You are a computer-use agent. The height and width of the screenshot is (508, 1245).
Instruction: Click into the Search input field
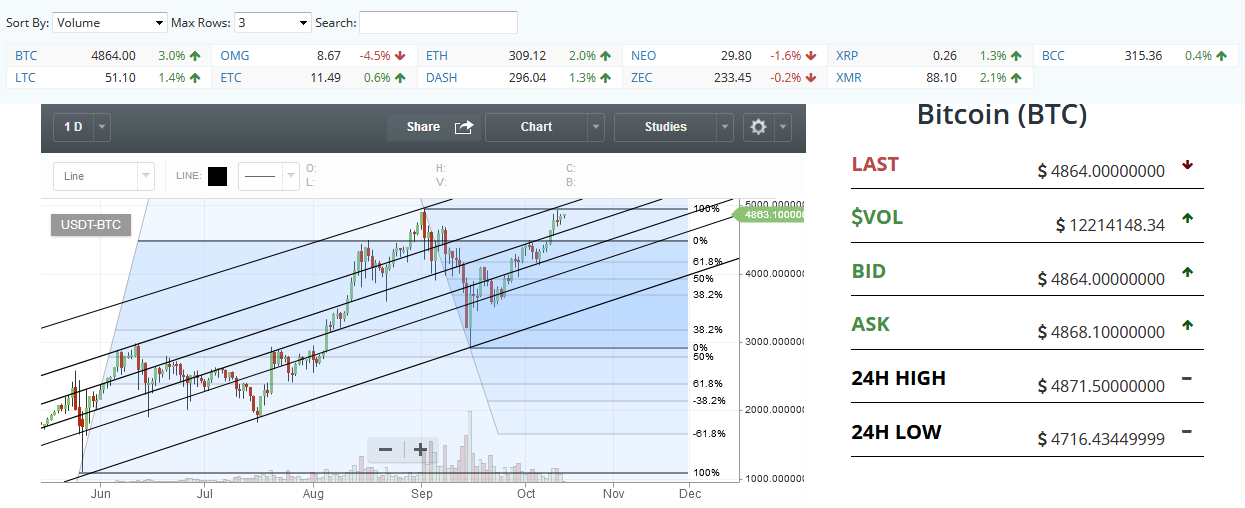(438, 22)
